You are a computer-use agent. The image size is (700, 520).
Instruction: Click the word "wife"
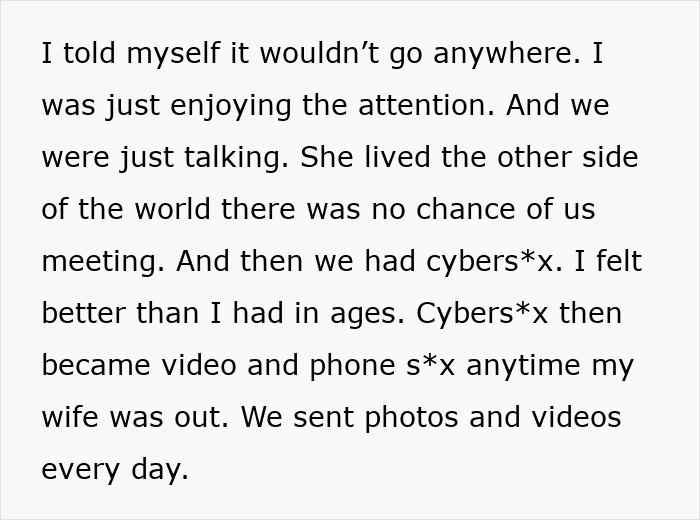click(x=72, y=418)
